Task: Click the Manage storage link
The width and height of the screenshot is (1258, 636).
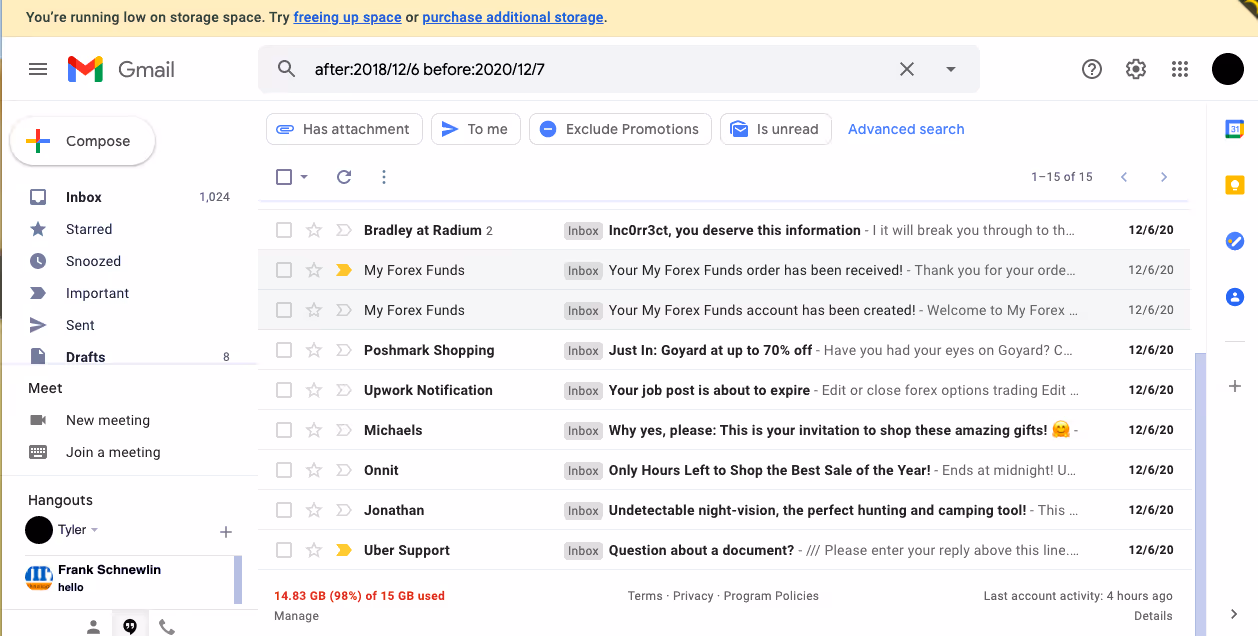Action: coord(296,616)
